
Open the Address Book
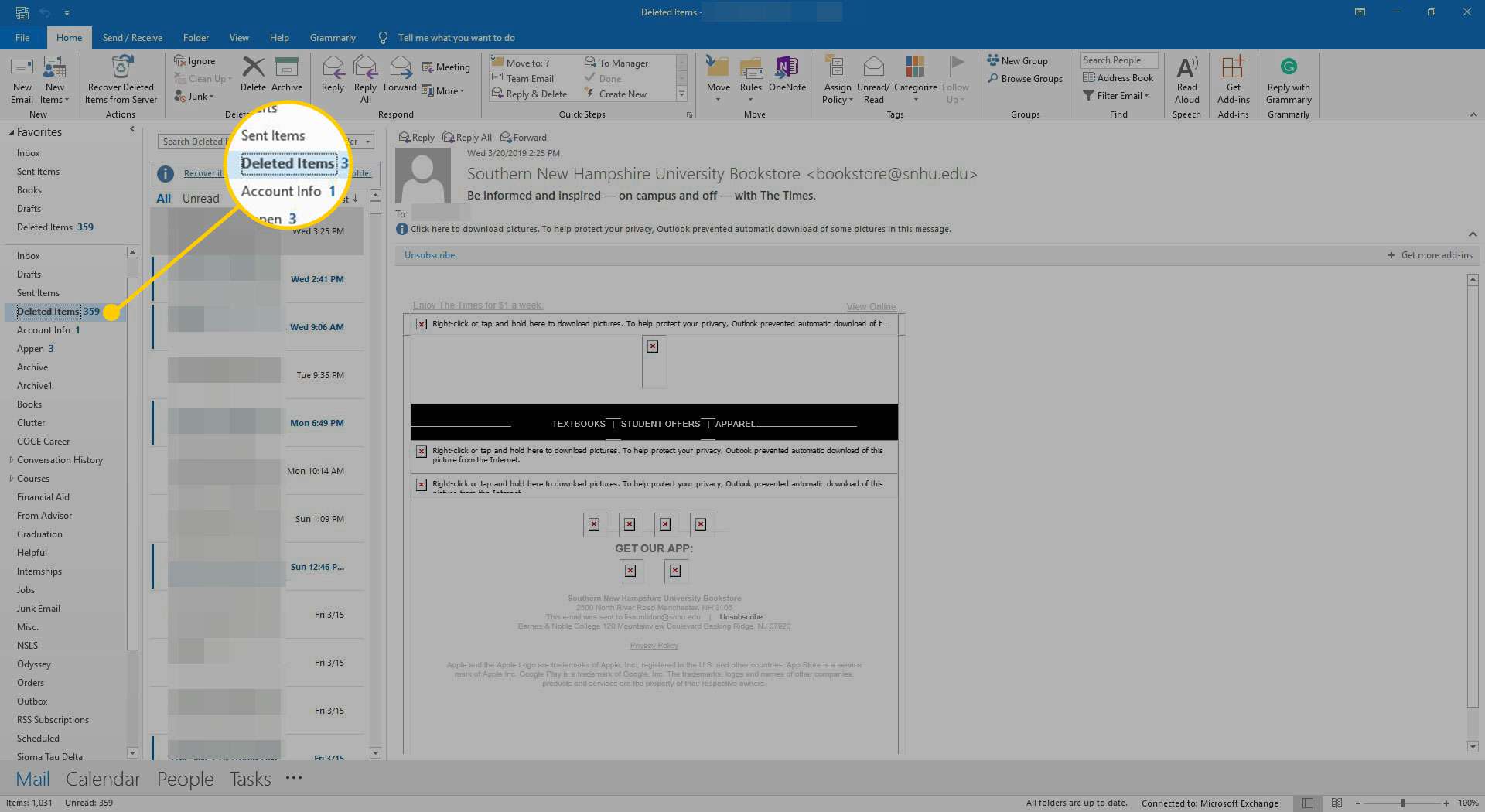point(1118,77)
